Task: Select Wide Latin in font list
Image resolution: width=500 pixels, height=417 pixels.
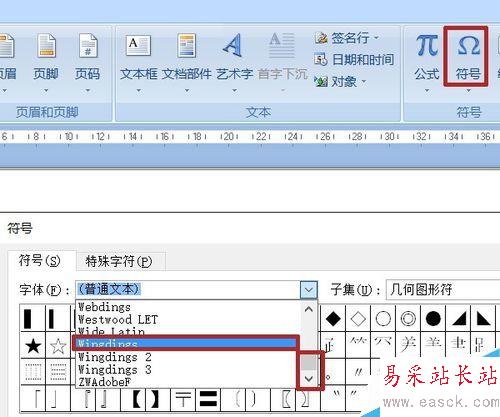Action: pos(188,331)
